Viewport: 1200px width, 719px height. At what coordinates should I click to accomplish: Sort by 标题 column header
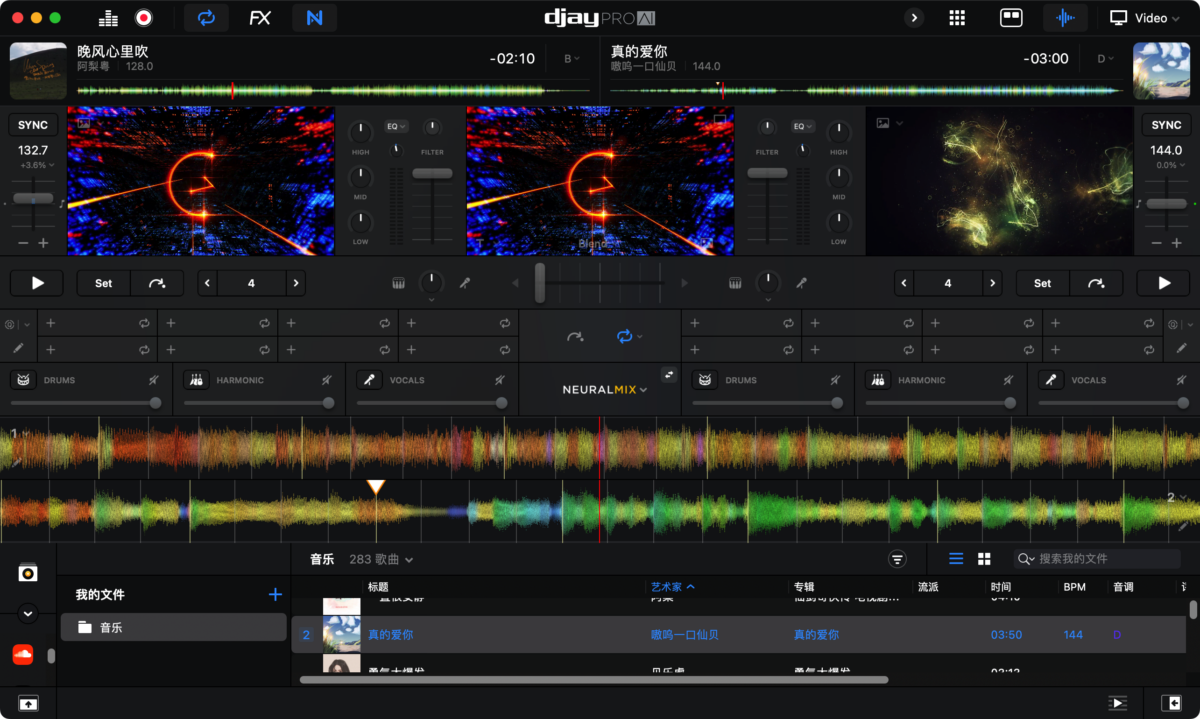tap(378, 587)
